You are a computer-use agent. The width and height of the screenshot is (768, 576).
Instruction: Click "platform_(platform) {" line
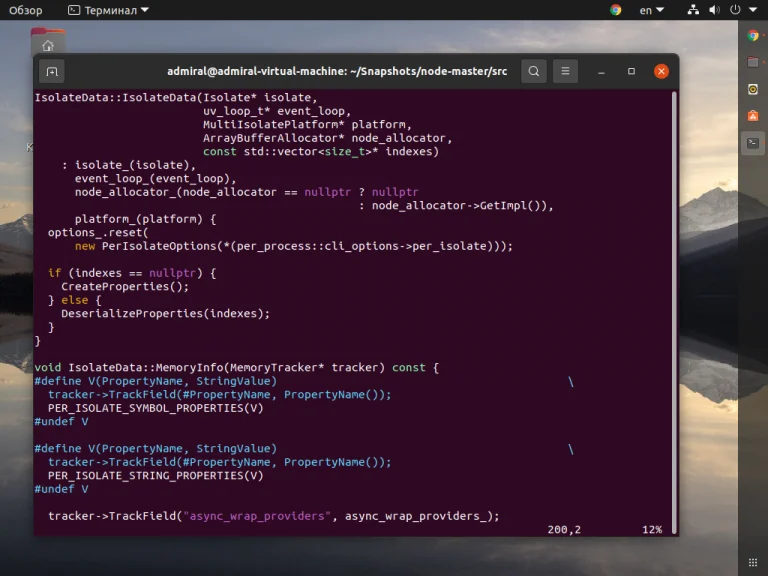[x=145, y=219]
